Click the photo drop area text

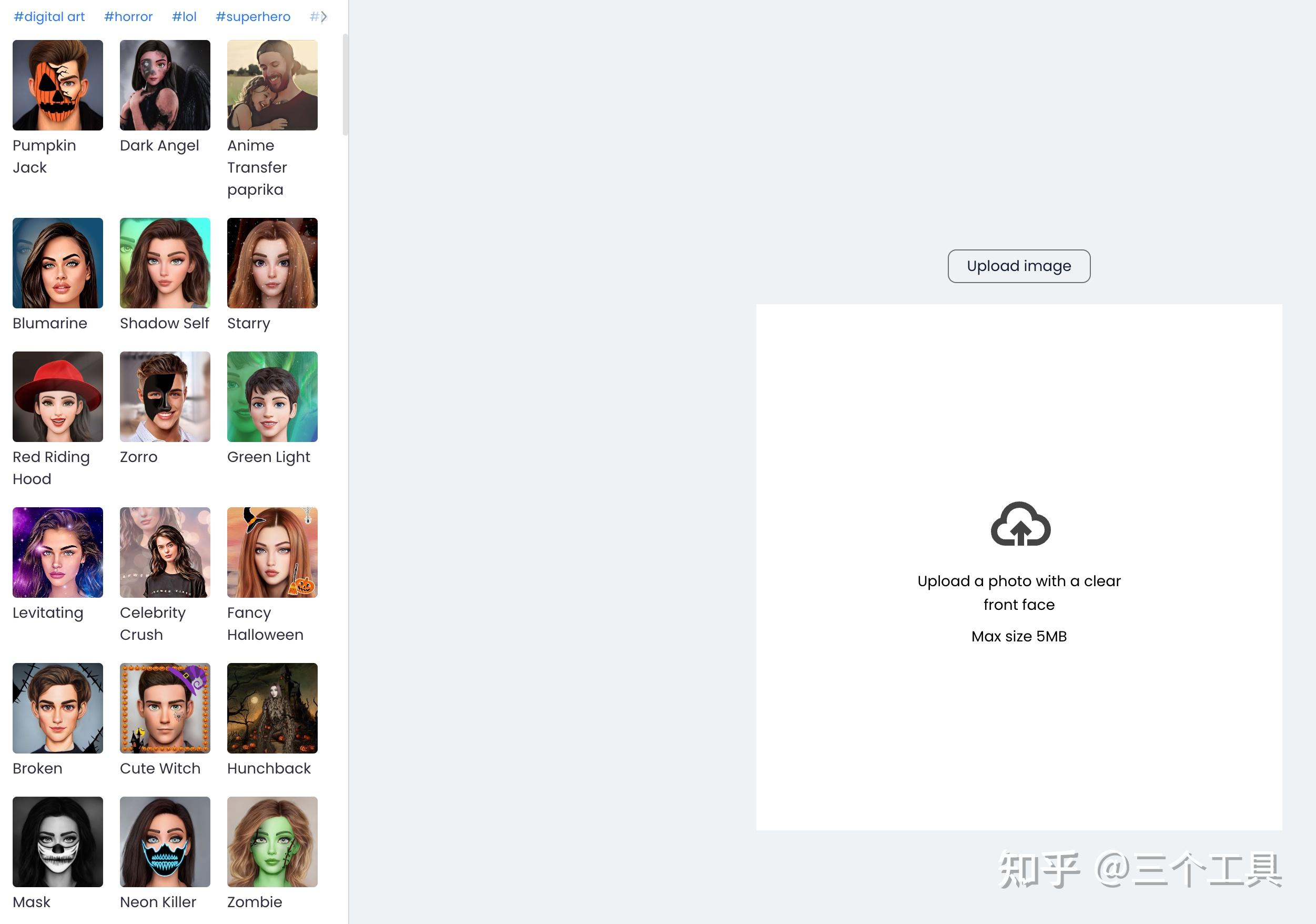pos(1018,592)
